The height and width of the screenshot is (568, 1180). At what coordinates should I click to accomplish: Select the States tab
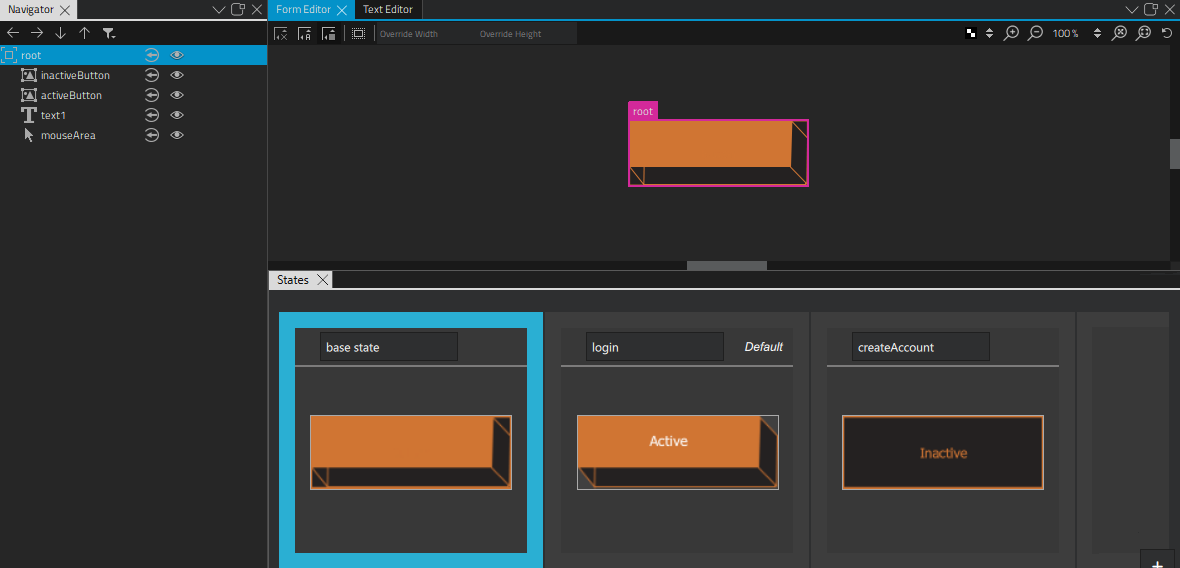pos(293,280)
